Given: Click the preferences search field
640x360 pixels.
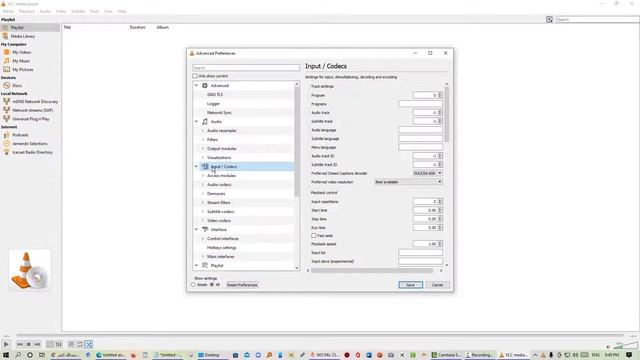Looking at the screenshot, I should coord(246,68).
